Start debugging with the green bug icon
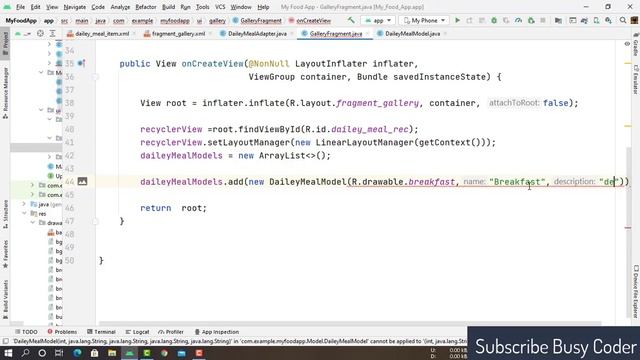 [494, 20]
